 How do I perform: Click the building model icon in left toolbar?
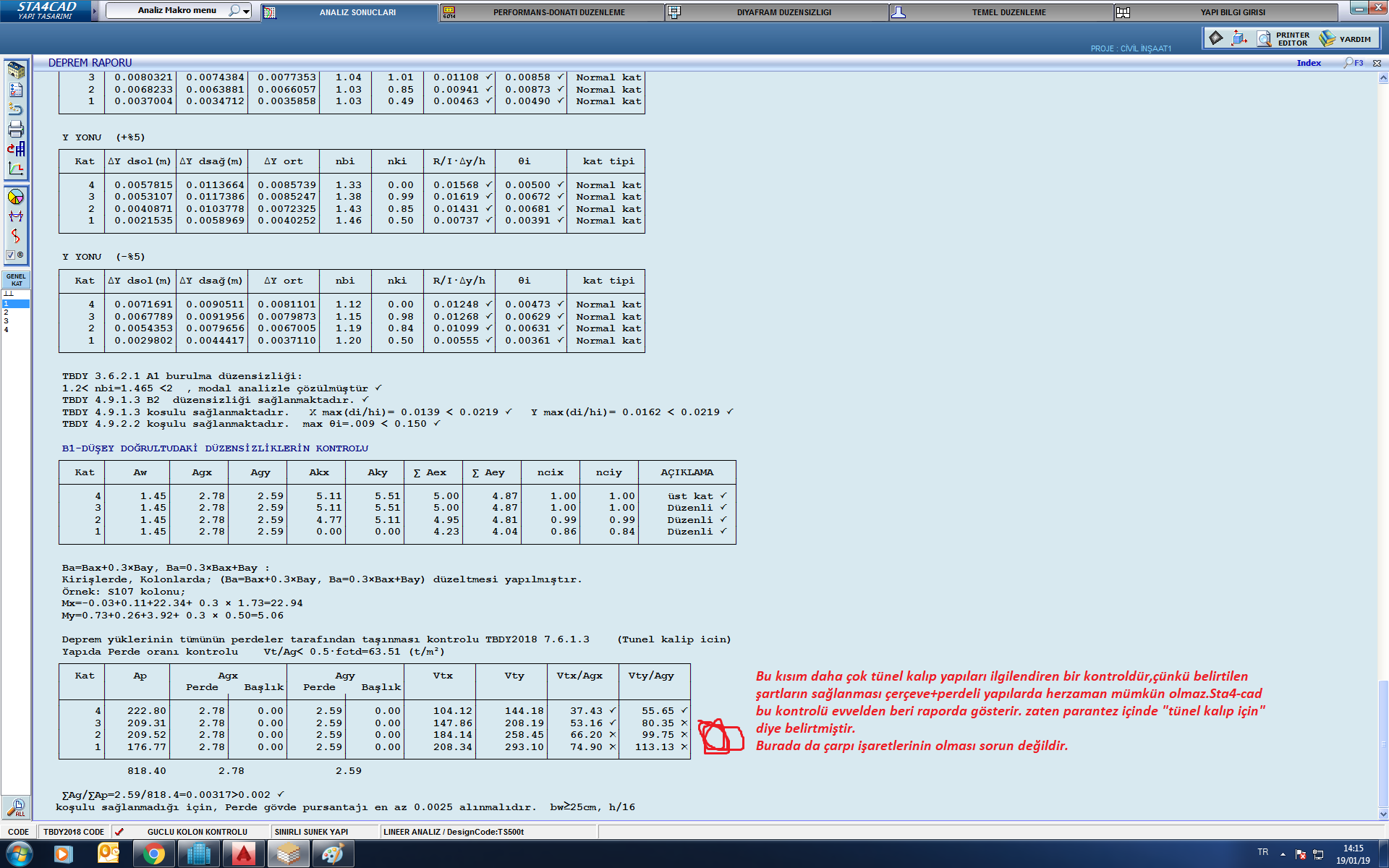(16, 70)
